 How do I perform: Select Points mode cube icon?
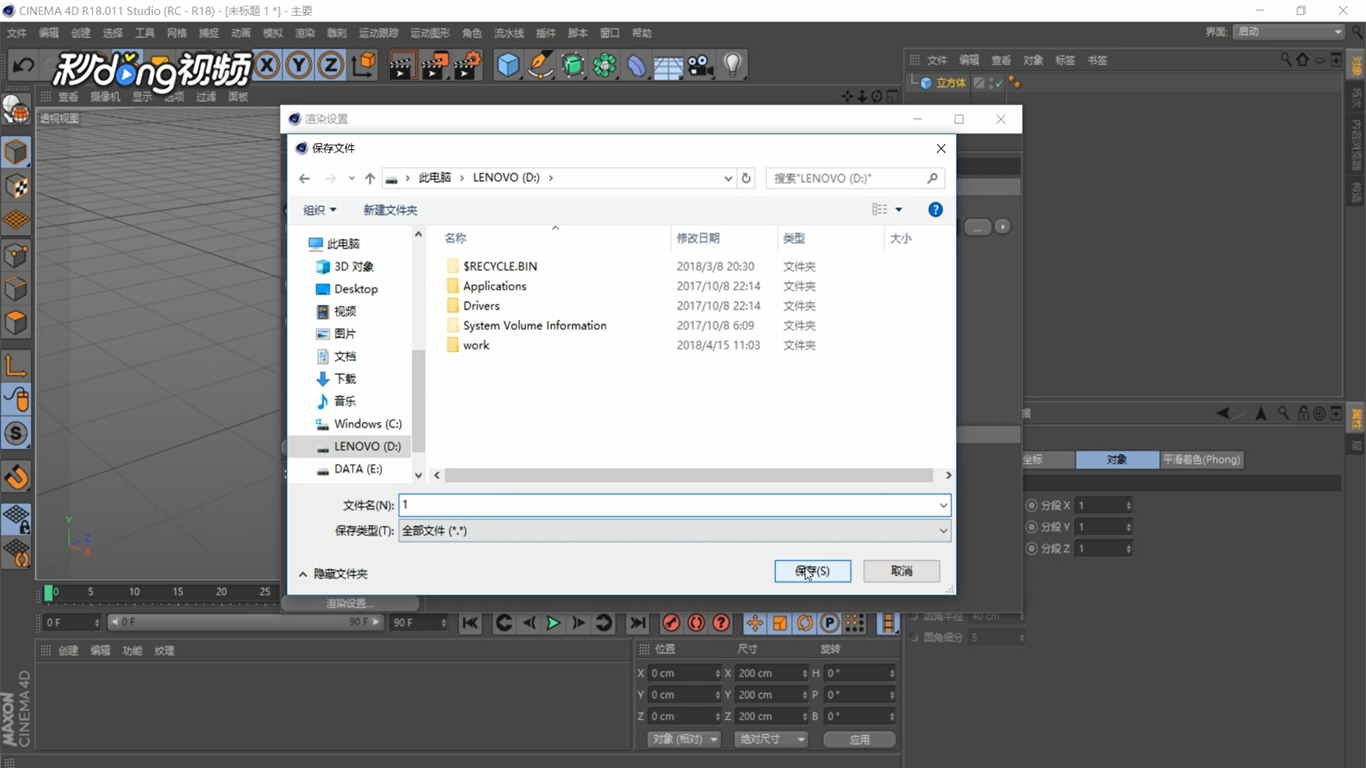16,255
